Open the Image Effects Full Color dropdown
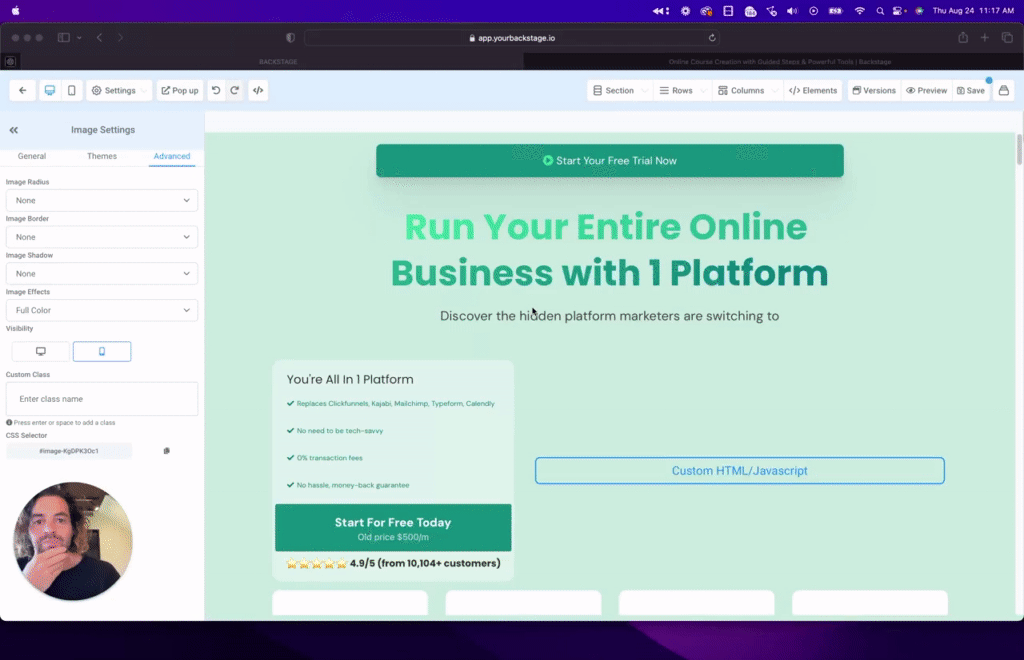 pos(101,310)
